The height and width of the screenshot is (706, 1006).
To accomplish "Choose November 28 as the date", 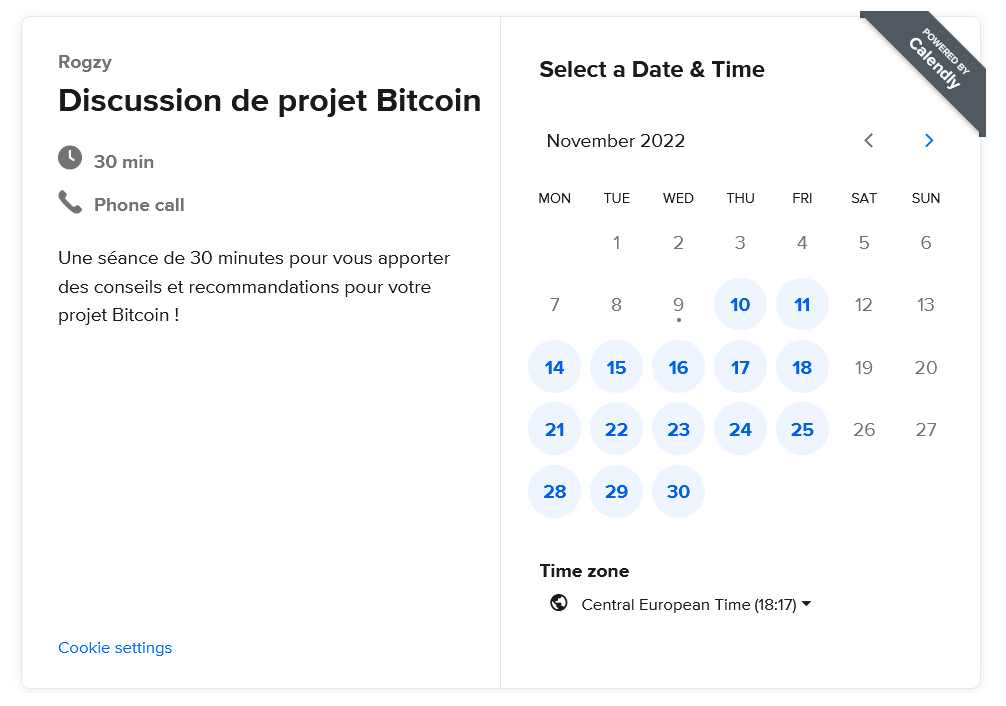I will [555, 491].
